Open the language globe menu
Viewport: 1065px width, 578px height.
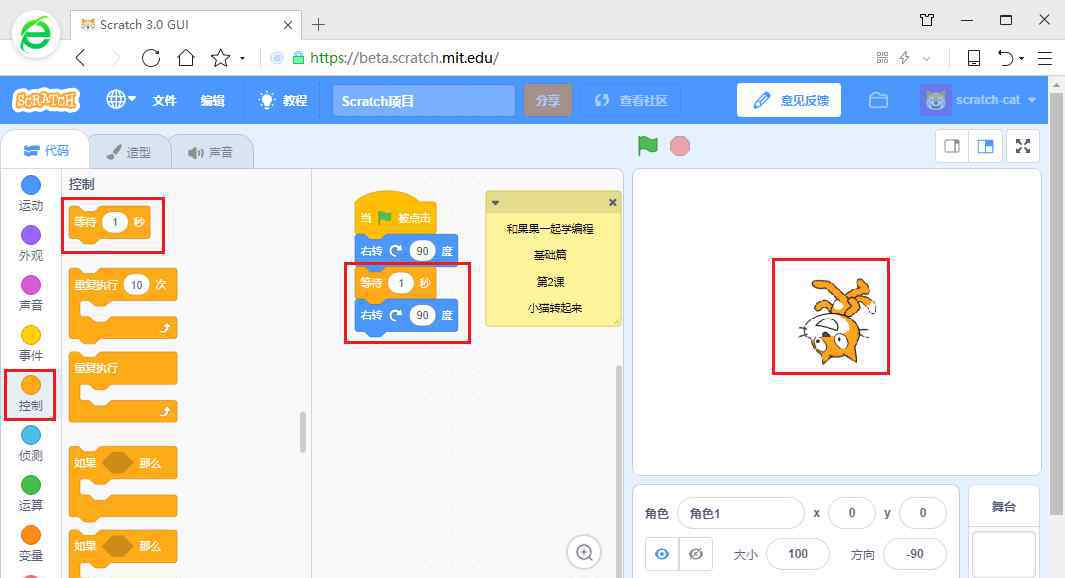(x=120, y=100)
